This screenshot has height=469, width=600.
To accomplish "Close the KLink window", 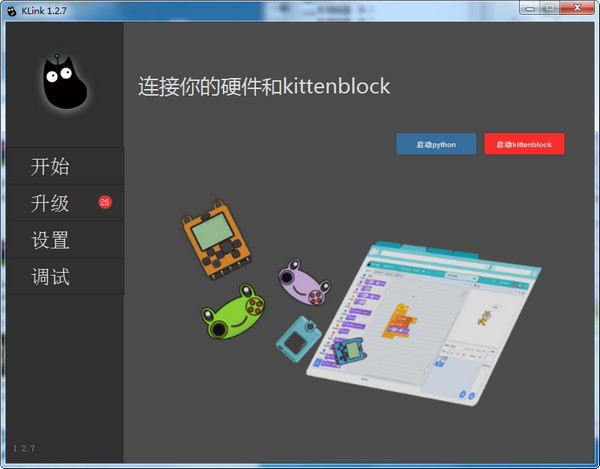I will [578, 9].
